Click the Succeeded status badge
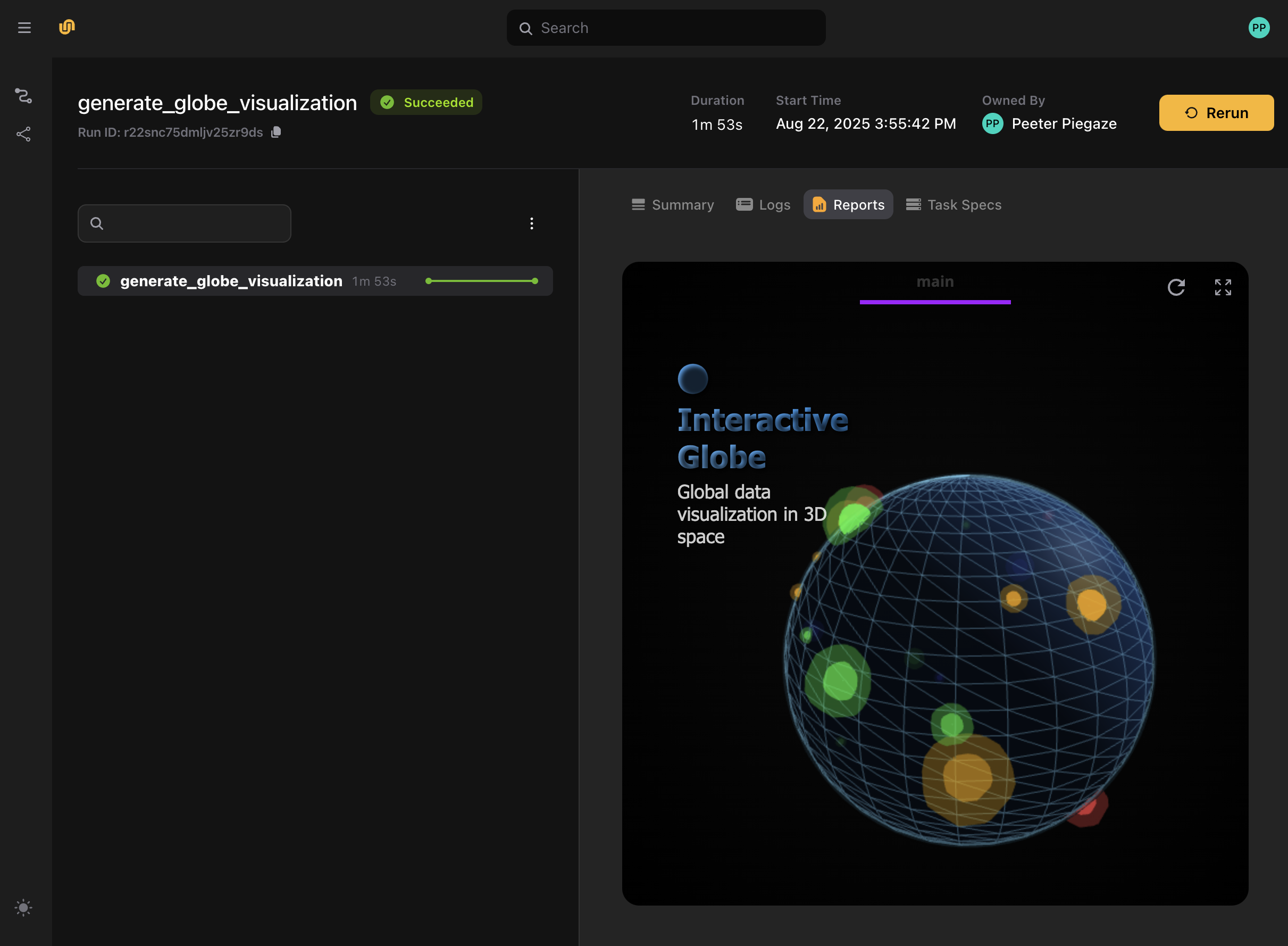 (x=426, y=102)
